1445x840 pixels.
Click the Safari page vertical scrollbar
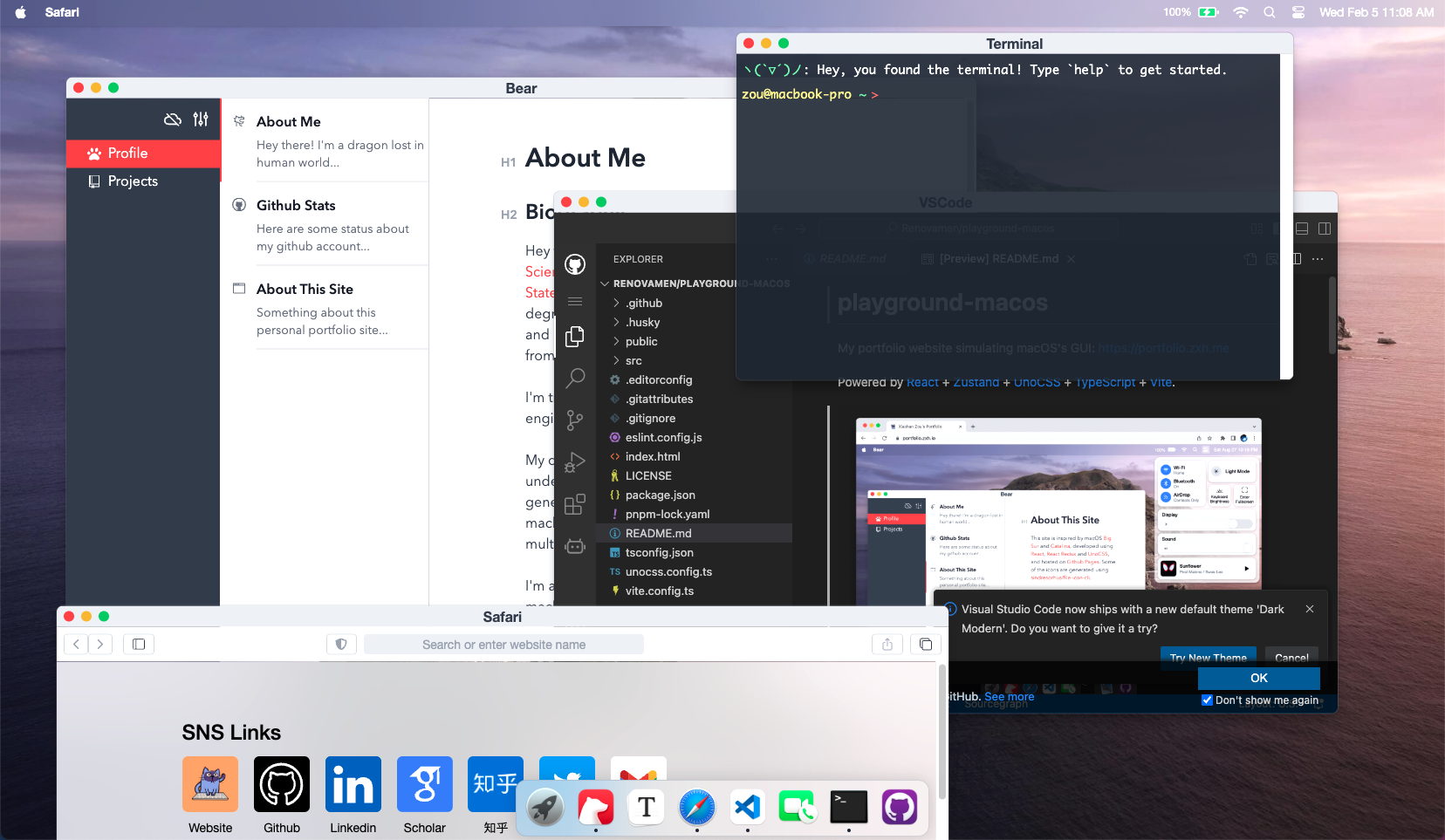(942, 733)
